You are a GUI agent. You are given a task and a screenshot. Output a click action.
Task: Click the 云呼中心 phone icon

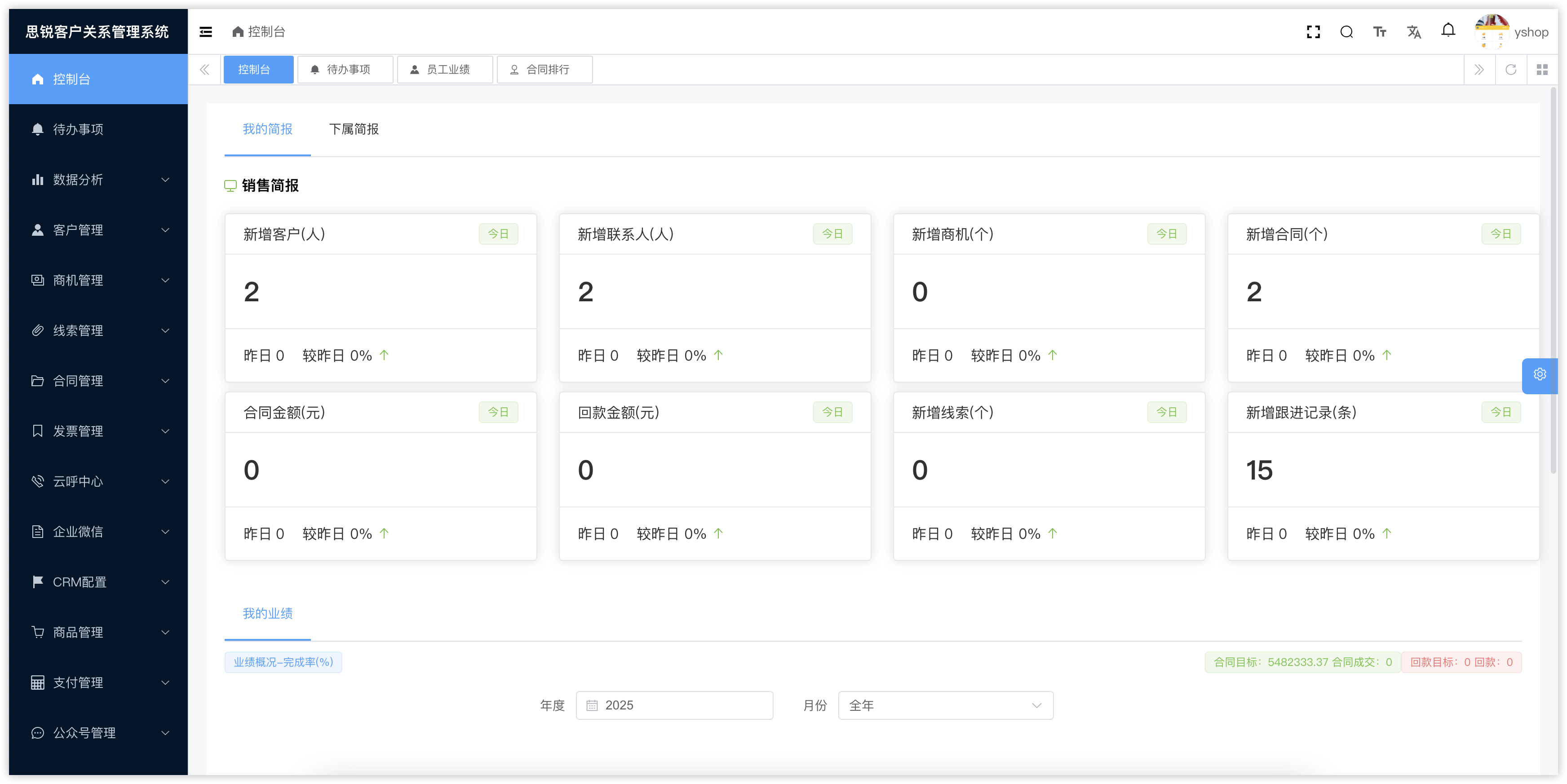click(x=38, y=481)
